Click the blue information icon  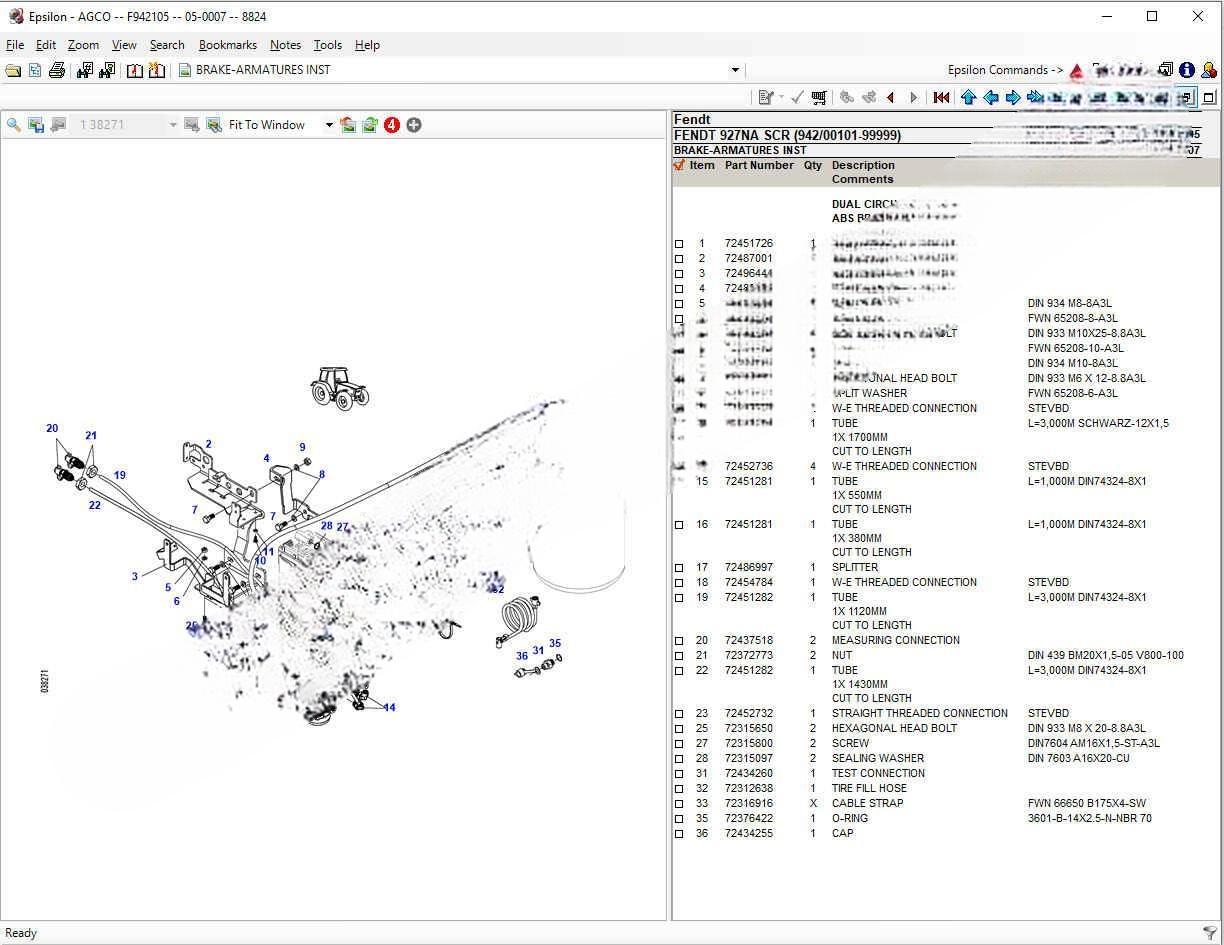tap(1186, 70)
